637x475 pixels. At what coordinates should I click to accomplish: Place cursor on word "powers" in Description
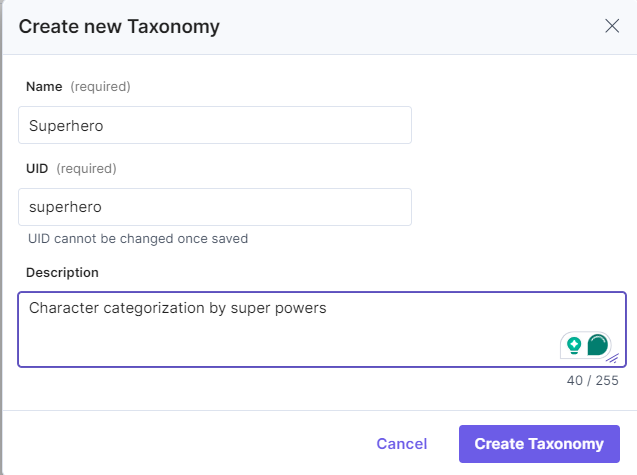pos(301,308)
